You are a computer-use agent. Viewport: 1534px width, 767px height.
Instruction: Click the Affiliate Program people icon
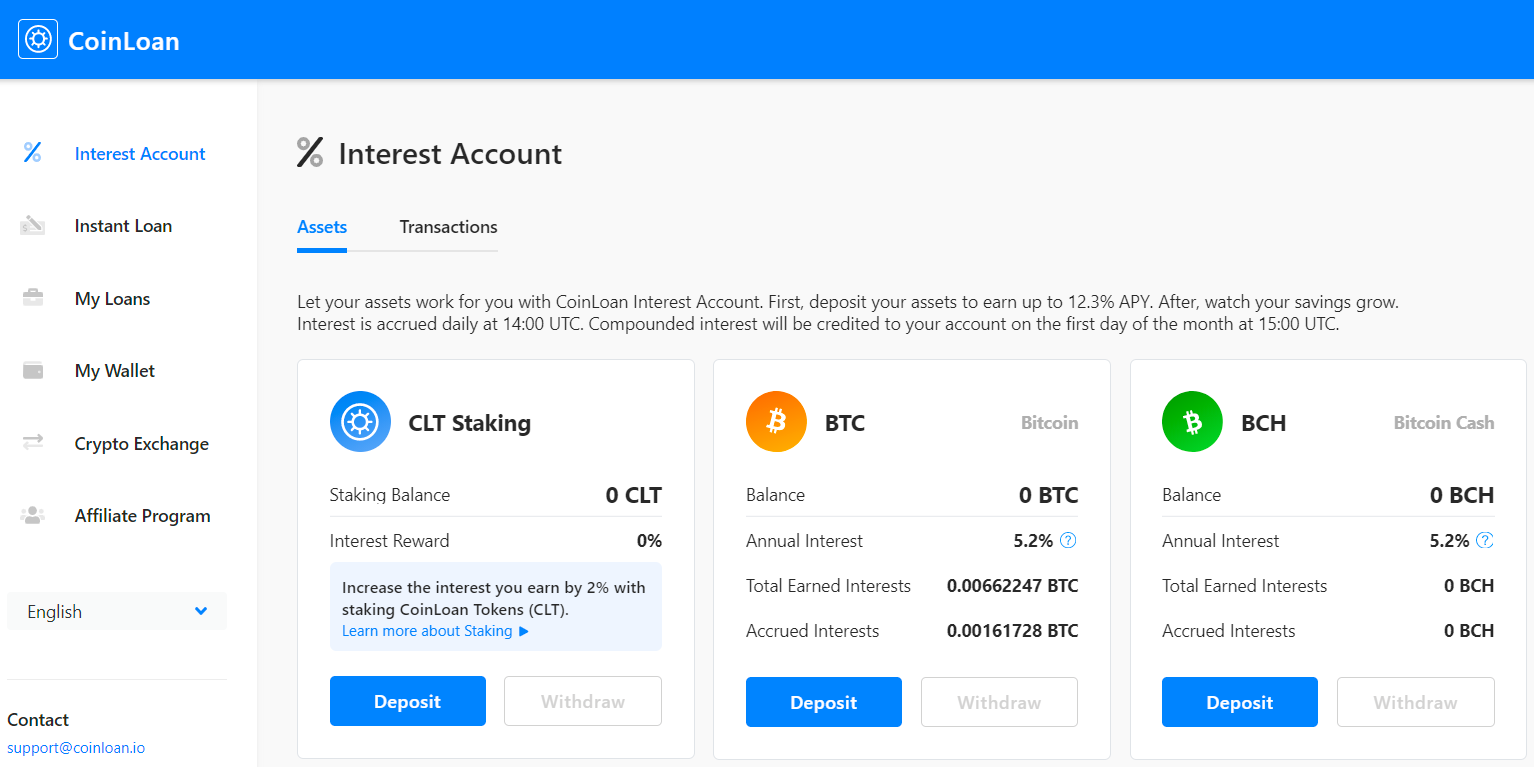tap(33, 515)
